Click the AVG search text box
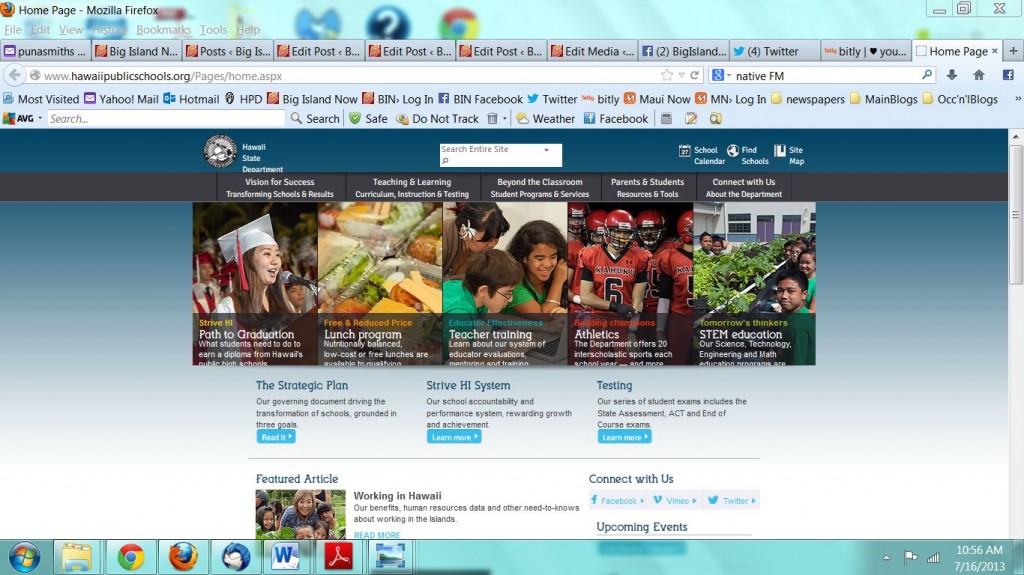Viewport: 1024px width, 575px height. [x=166, y=118]
